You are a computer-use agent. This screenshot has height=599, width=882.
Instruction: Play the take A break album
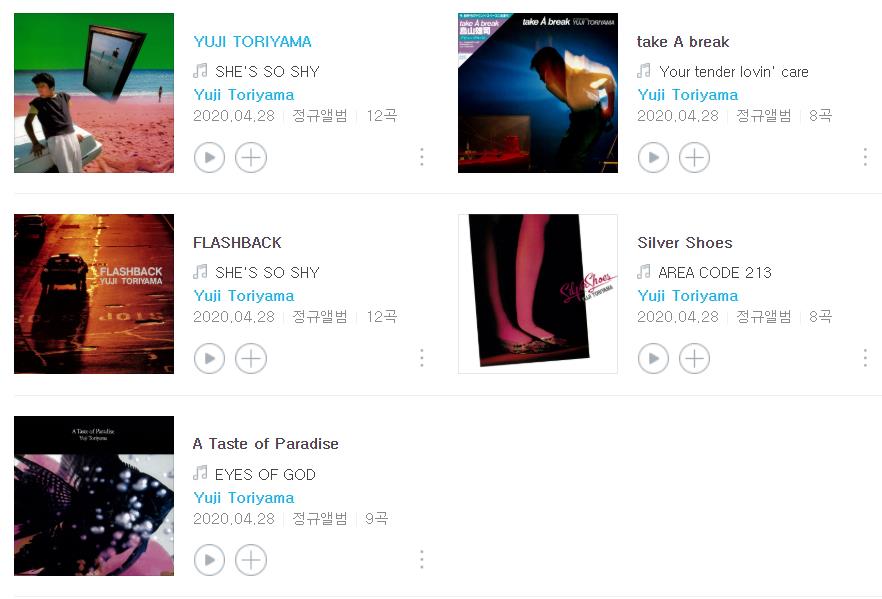point(654,157)
